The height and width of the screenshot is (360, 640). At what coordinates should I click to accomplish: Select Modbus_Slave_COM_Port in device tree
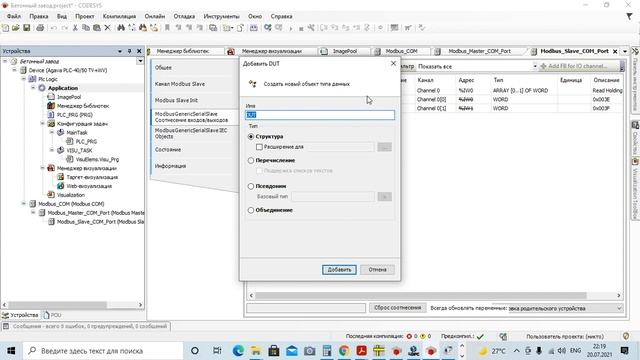coord(100,222)
